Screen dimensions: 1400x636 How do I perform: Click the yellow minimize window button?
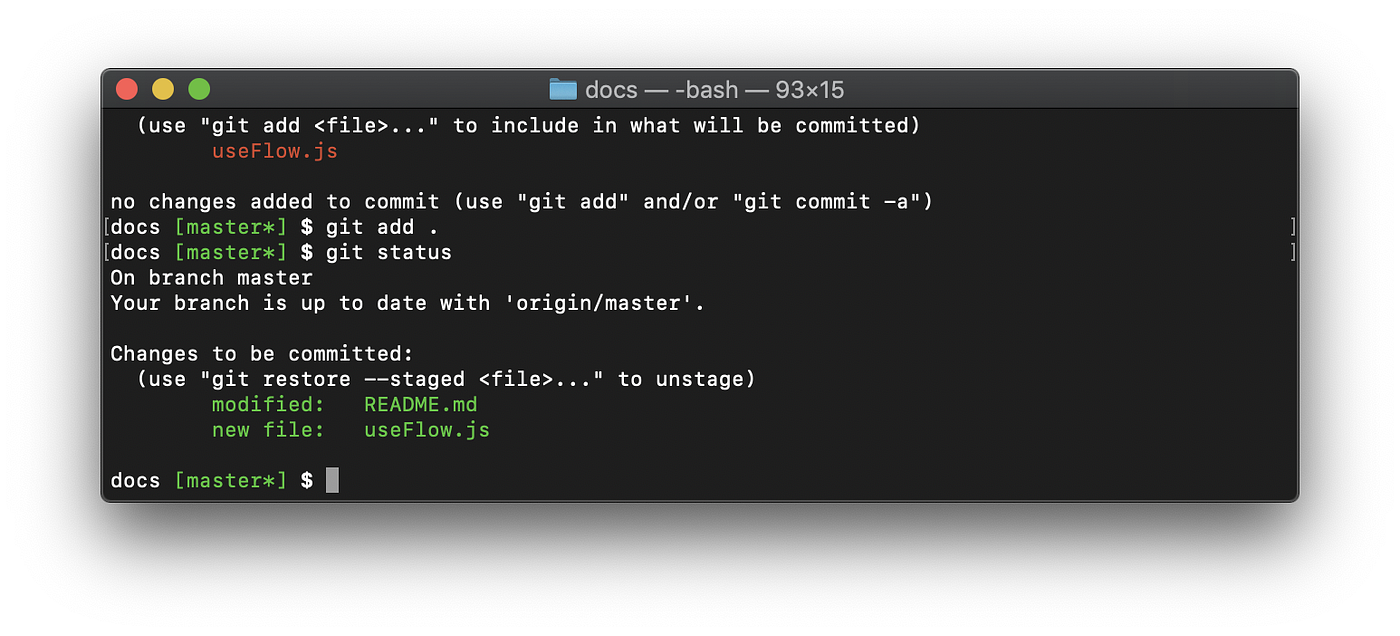pos(163,89)
